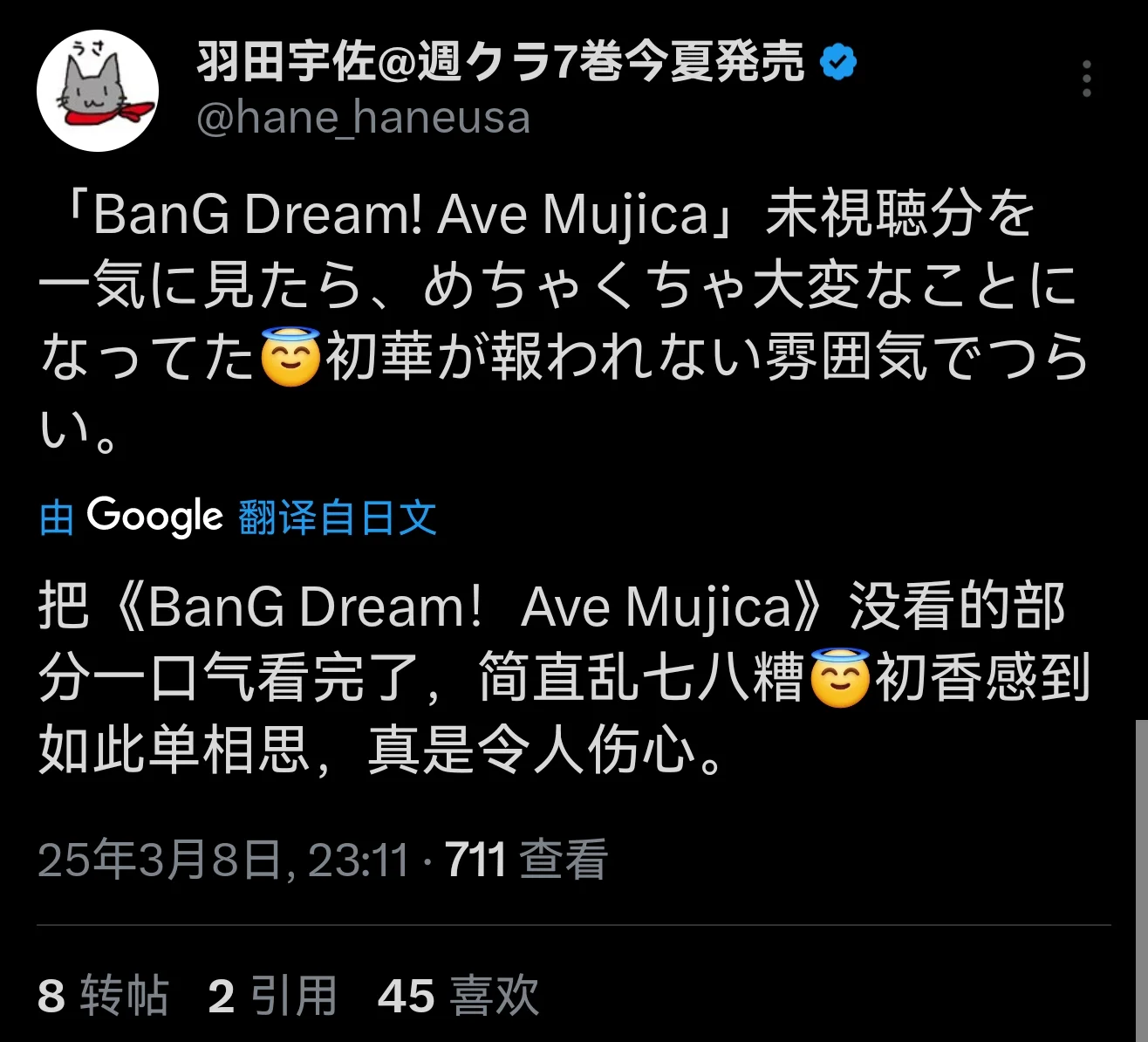Screen dimensions: 1148x1042
Task: Click the blue verified badge icon
Action: point(838,62)
